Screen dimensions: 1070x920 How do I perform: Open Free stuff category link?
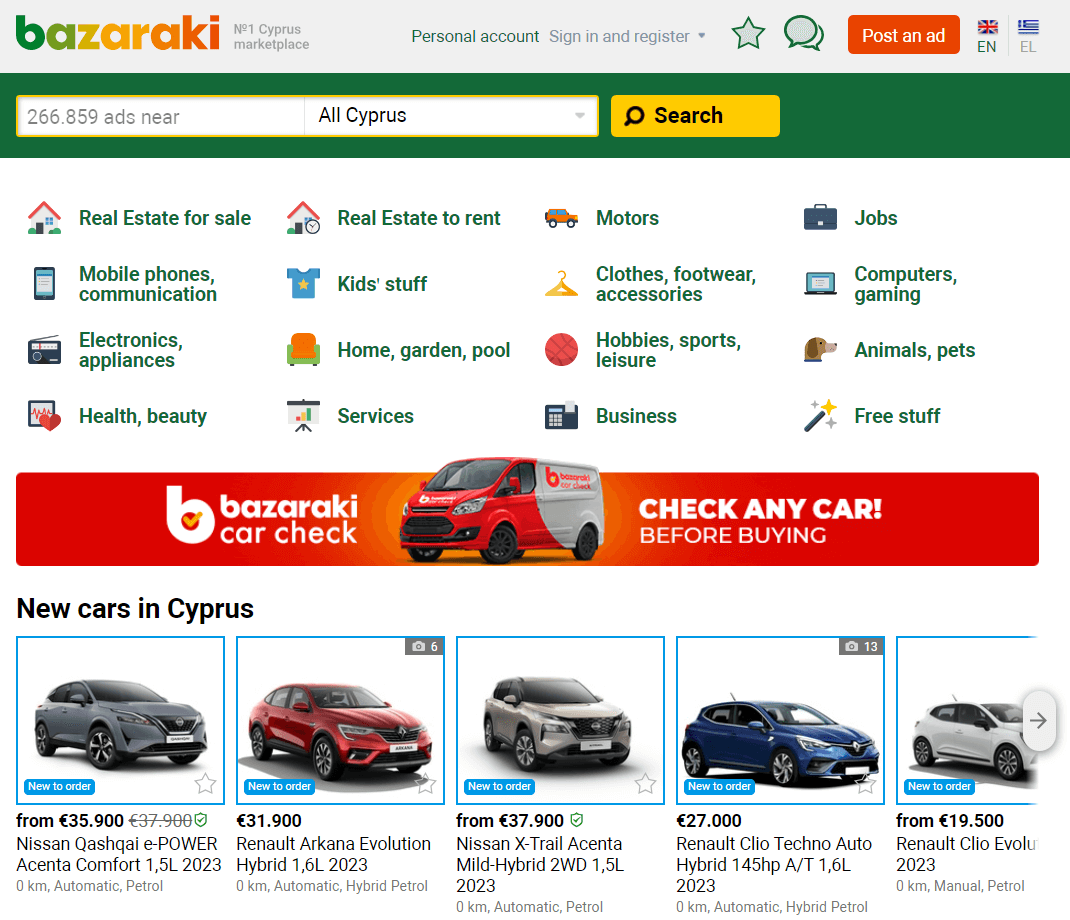[x=897, y=416]
